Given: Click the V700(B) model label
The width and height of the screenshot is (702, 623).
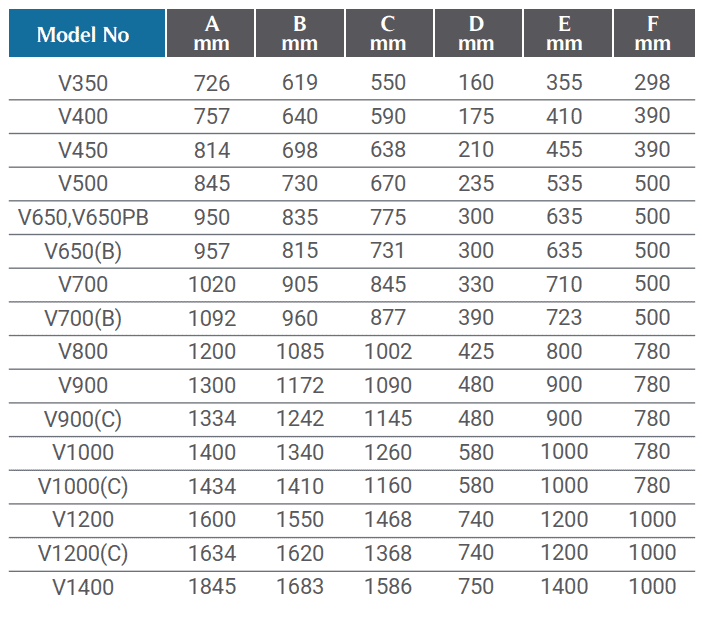Looking at the screenshot, I should click(83, 318).
